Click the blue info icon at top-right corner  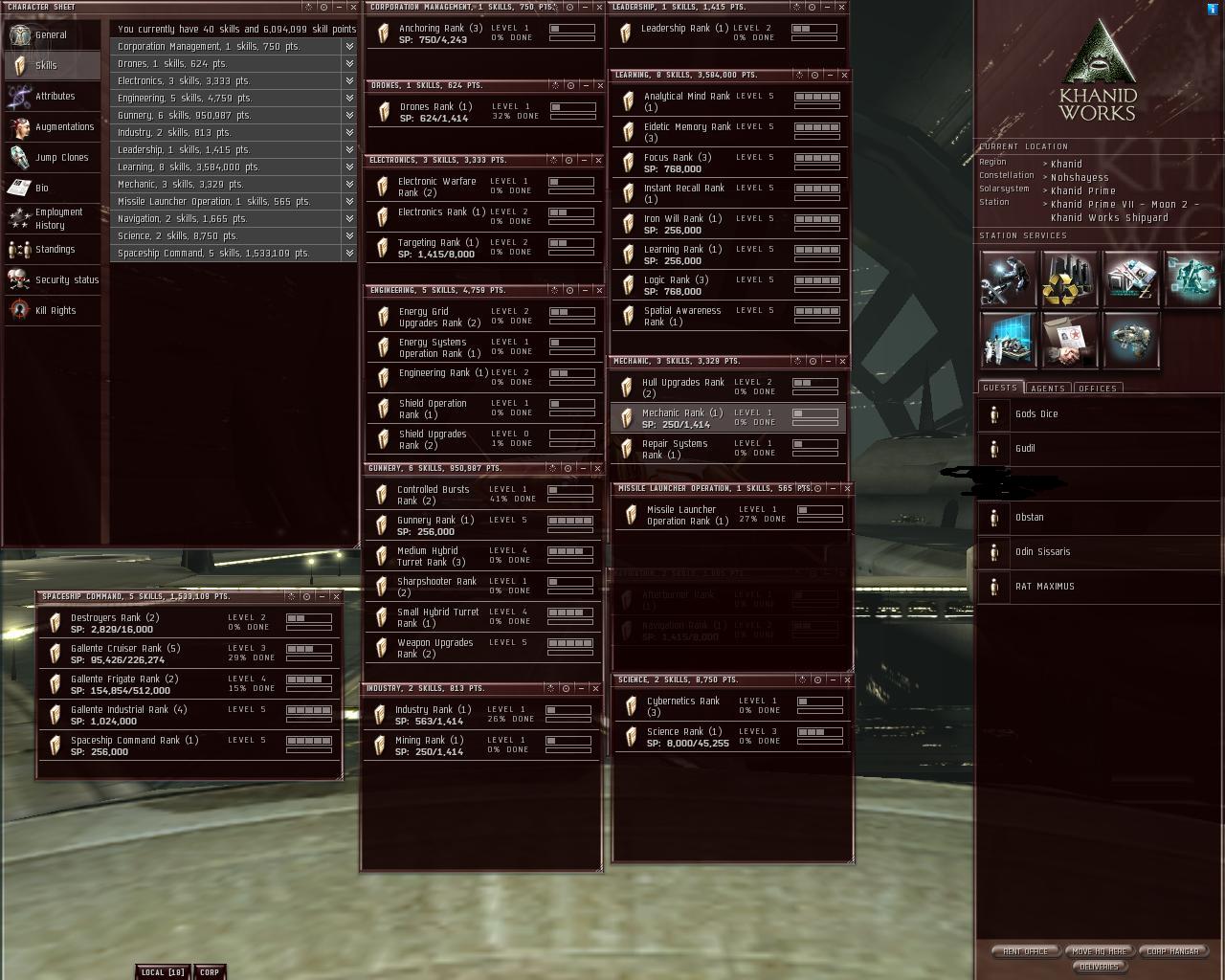coord(1214,10)
